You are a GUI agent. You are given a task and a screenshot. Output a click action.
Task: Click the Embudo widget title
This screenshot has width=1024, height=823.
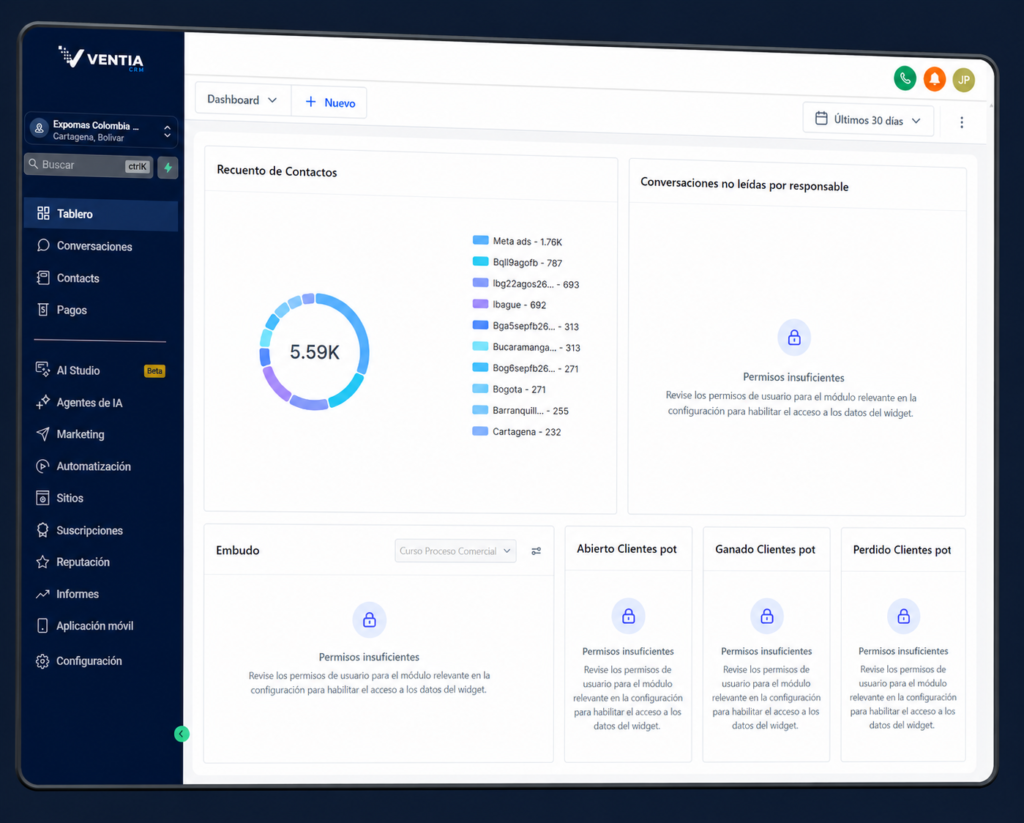(238, 551)
